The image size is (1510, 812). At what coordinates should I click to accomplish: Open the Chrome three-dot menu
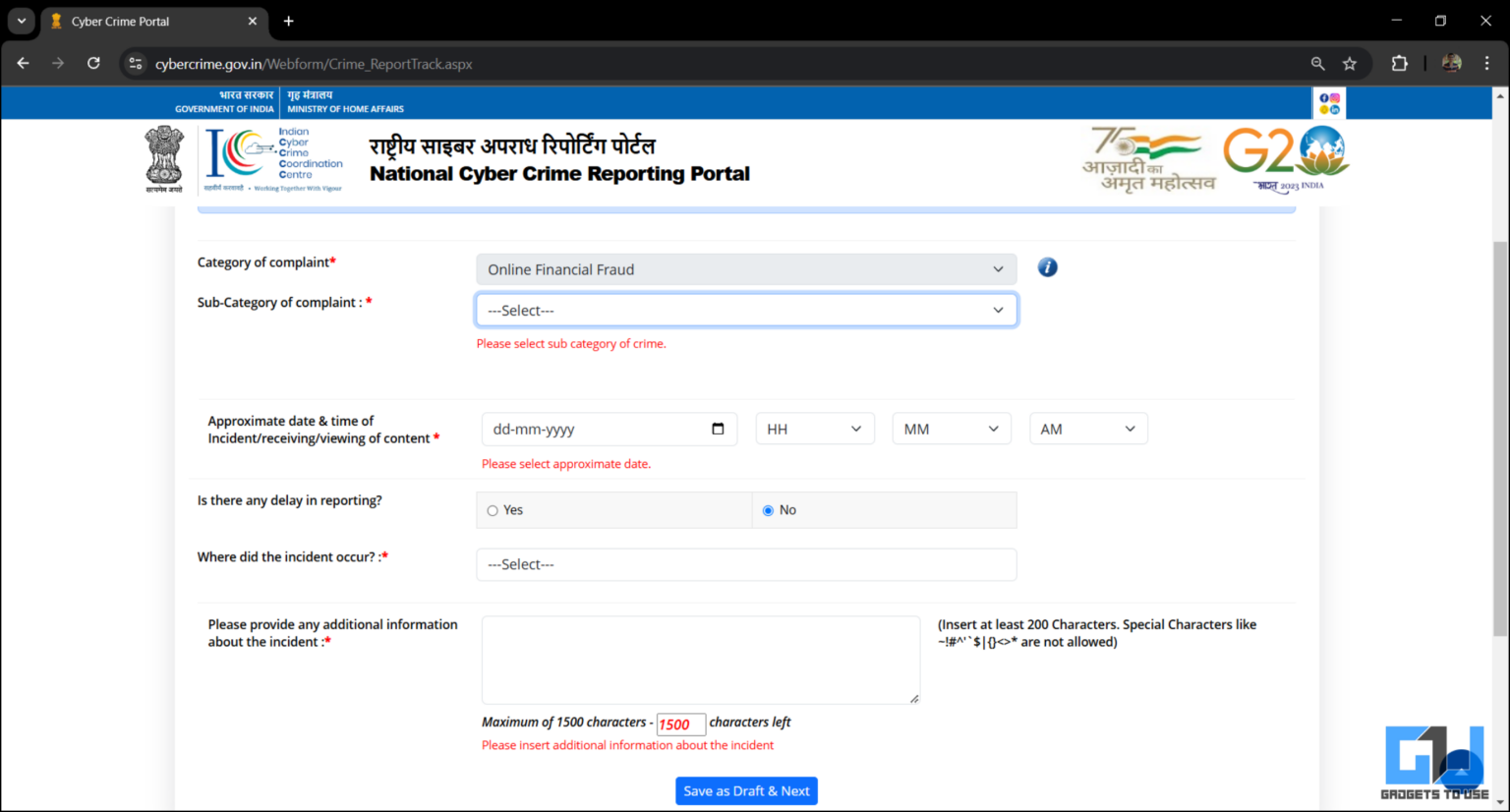click(x=1487, y=62)
